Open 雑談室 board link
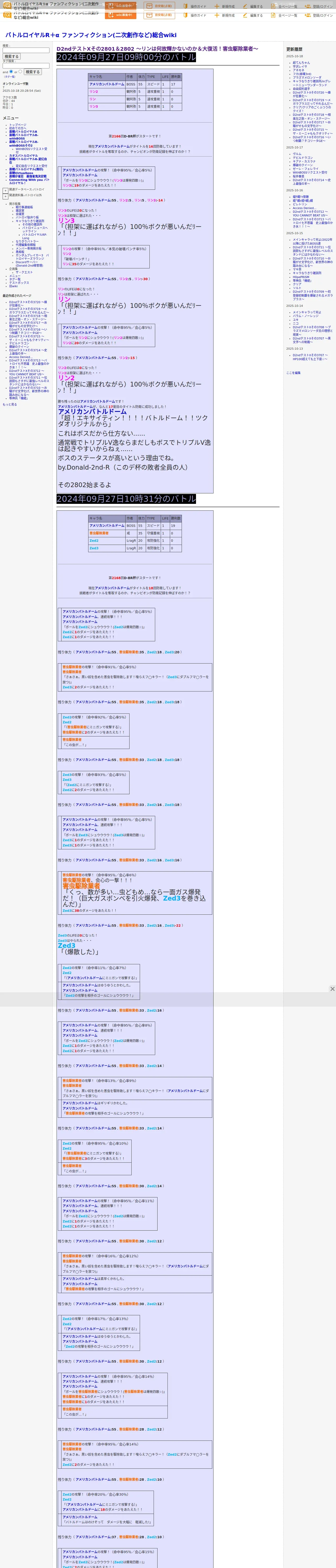Viewport: 336px width, 1568px height. click(x=20, y=211)
